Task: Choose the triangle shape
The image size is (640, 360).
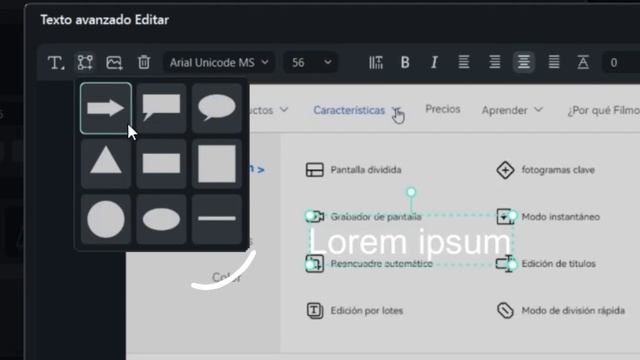Action: point(106,164)
